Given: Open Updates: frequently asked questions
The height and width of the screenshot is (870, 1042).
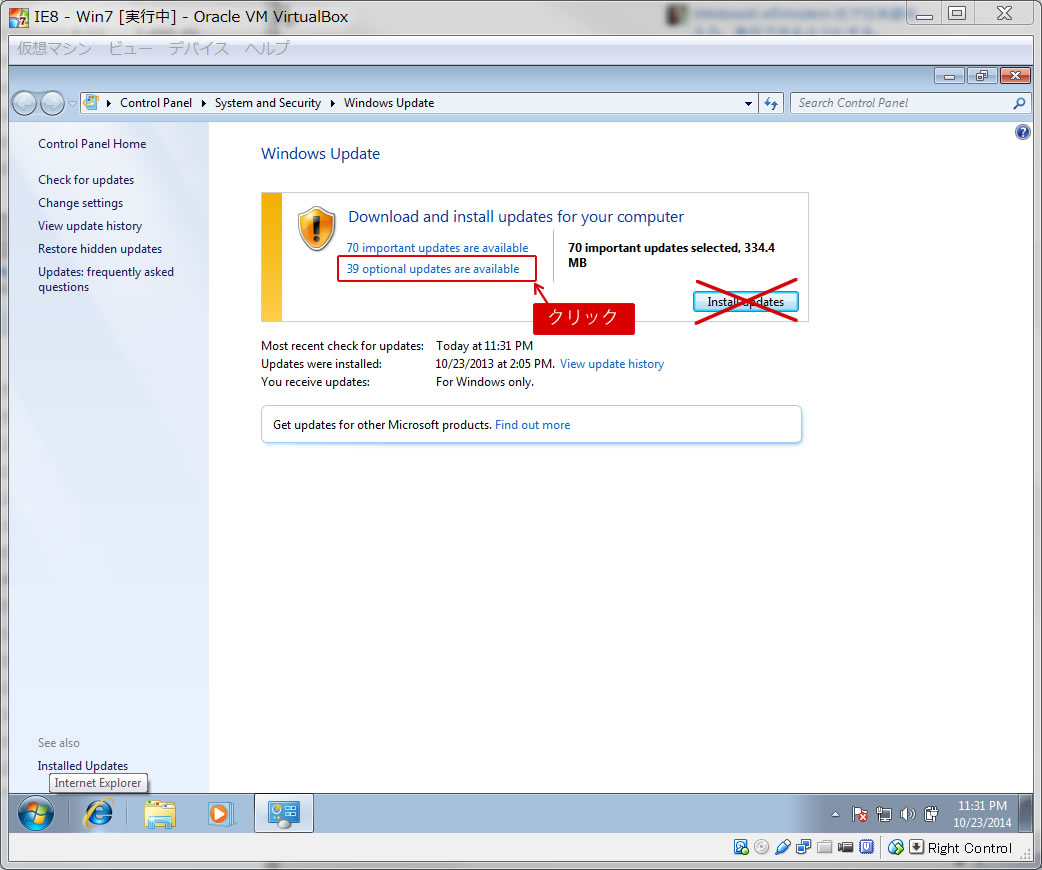Looking at the screenshot, I should point(106,279).
